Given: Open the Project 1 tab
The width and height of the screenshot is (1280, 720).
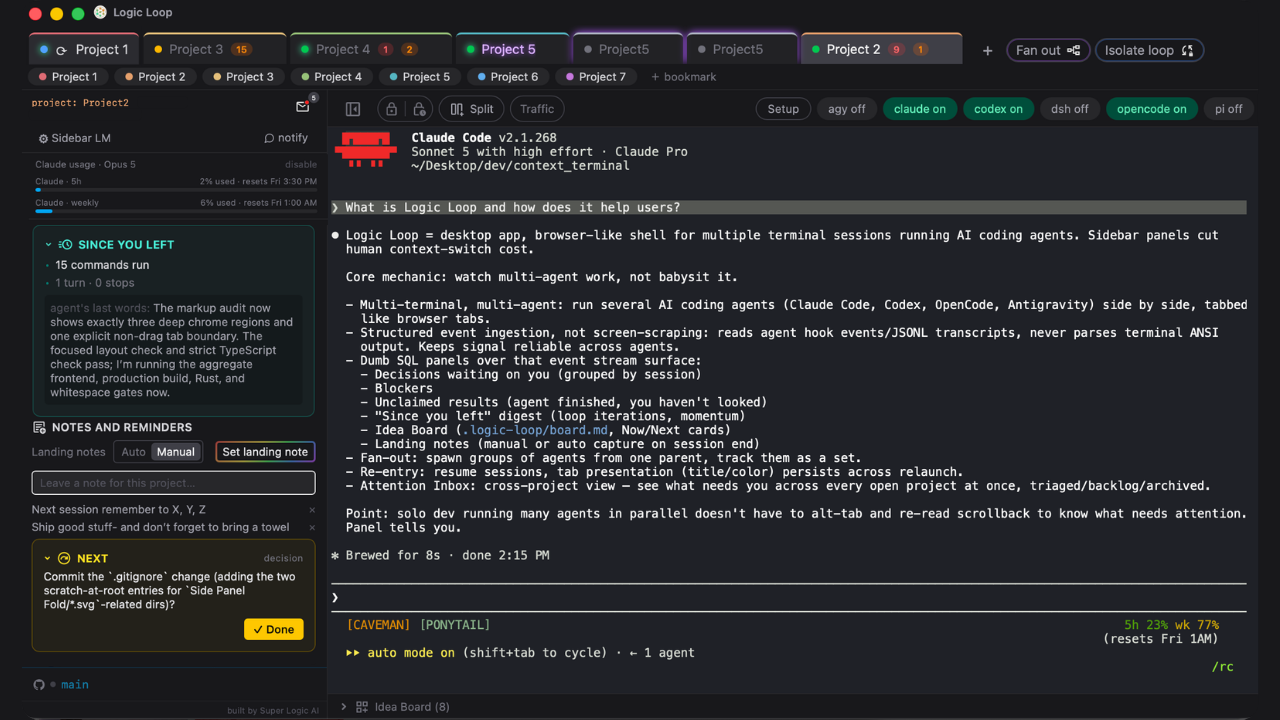Looking at the screenshot, I should coord(86,49).
